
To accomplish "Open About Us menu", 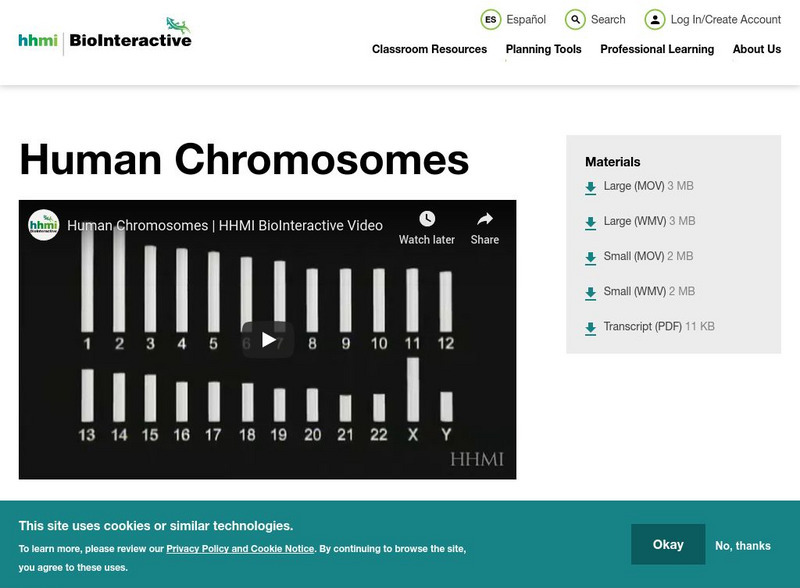I will click(757, 49).
